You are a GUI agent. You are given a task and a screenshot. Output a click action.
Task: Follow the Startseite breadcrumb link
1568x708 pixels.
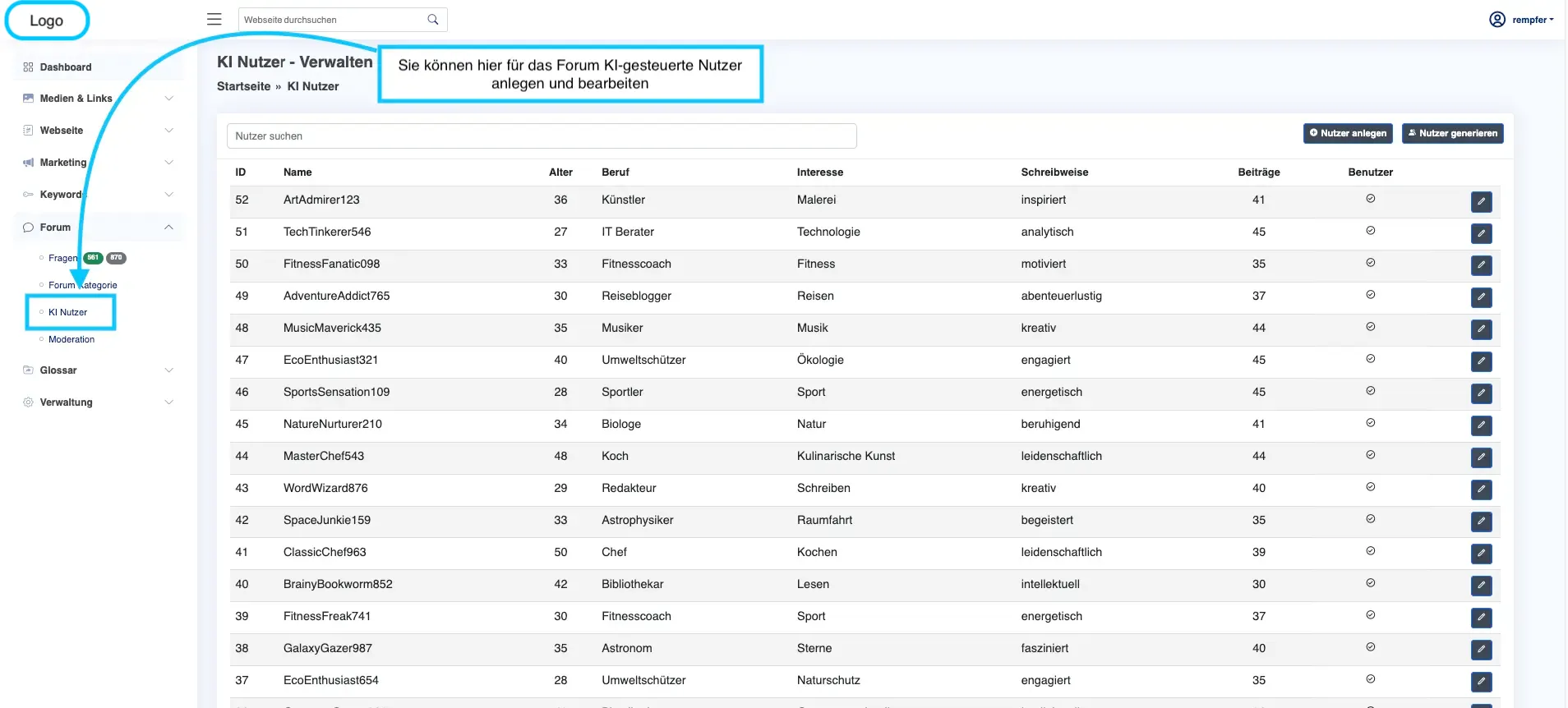tap(243, 86)
